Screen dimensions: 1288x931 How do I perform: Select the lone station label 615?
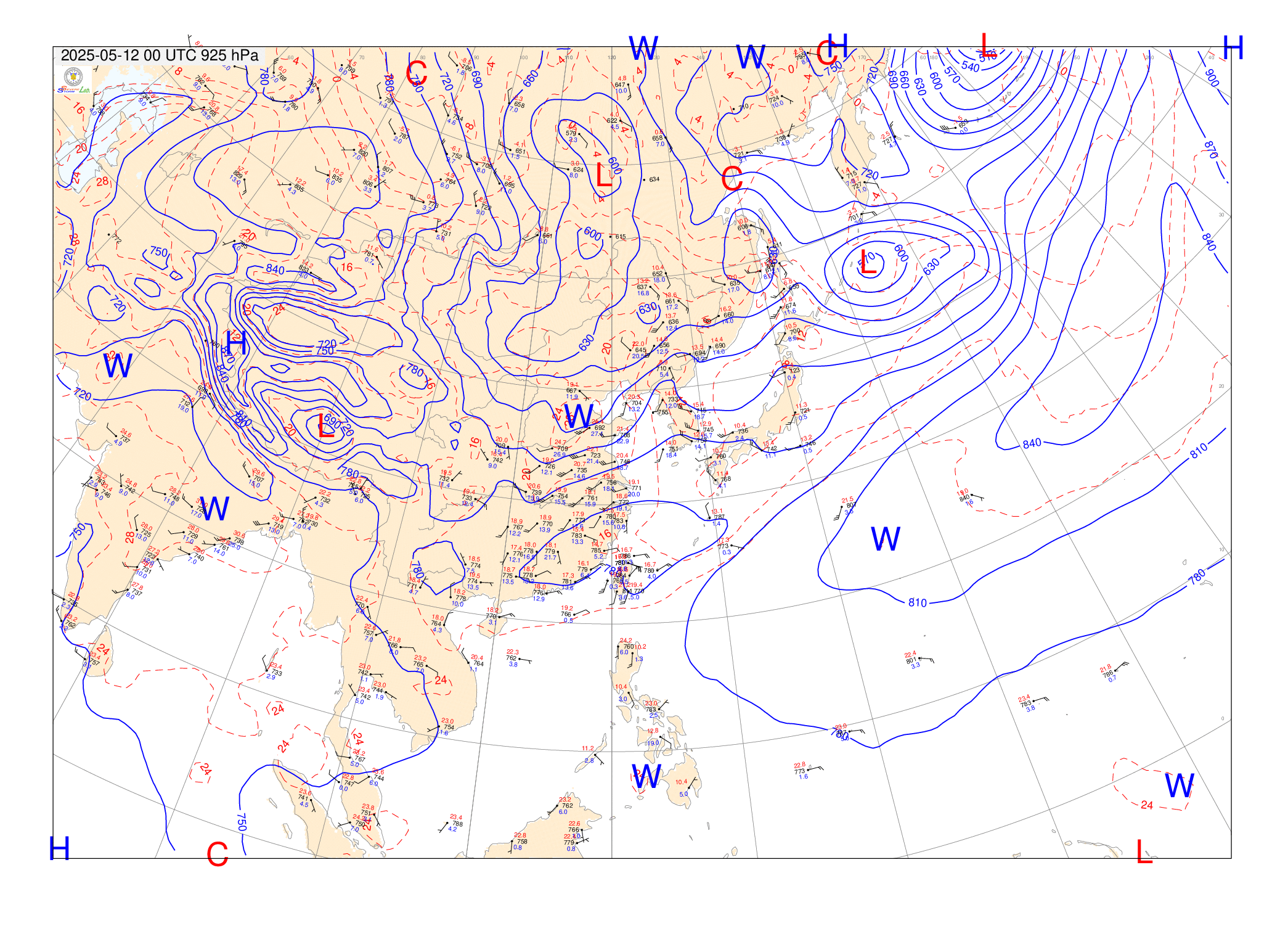click(621, 237)
